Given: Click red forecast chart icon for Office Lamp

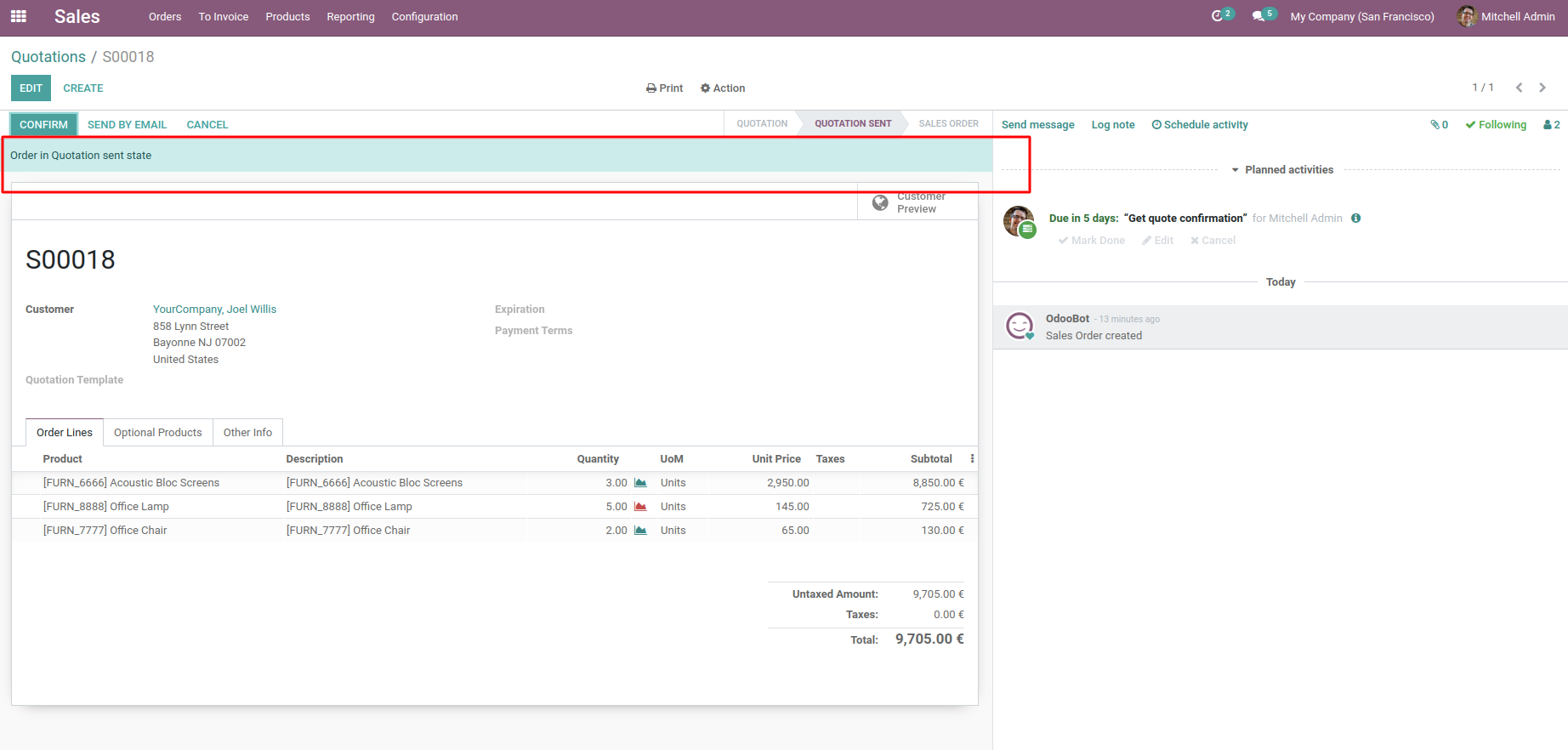Looking at the screenshot, I should (640, 507).
